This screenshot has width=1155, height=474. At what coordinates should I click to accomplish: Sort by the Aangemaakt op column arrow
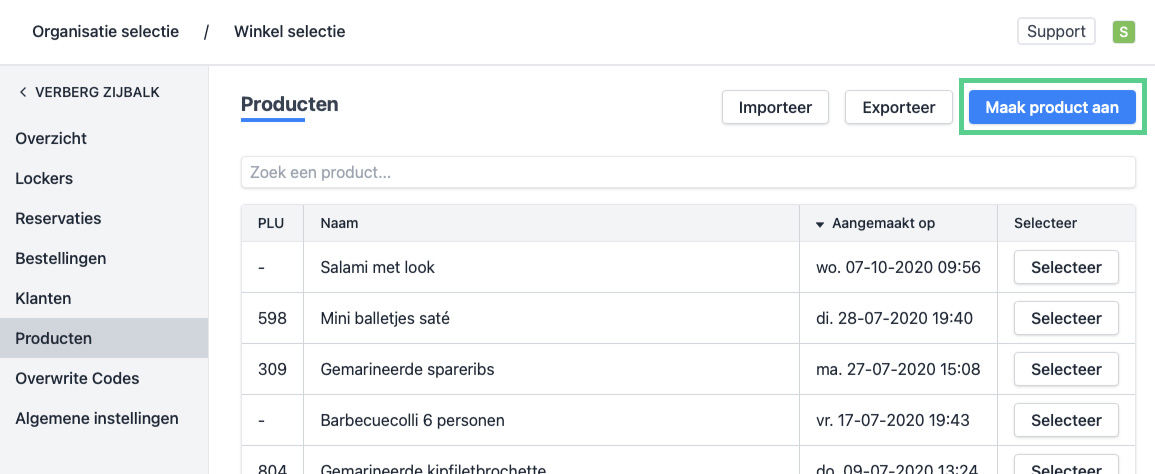820,224
